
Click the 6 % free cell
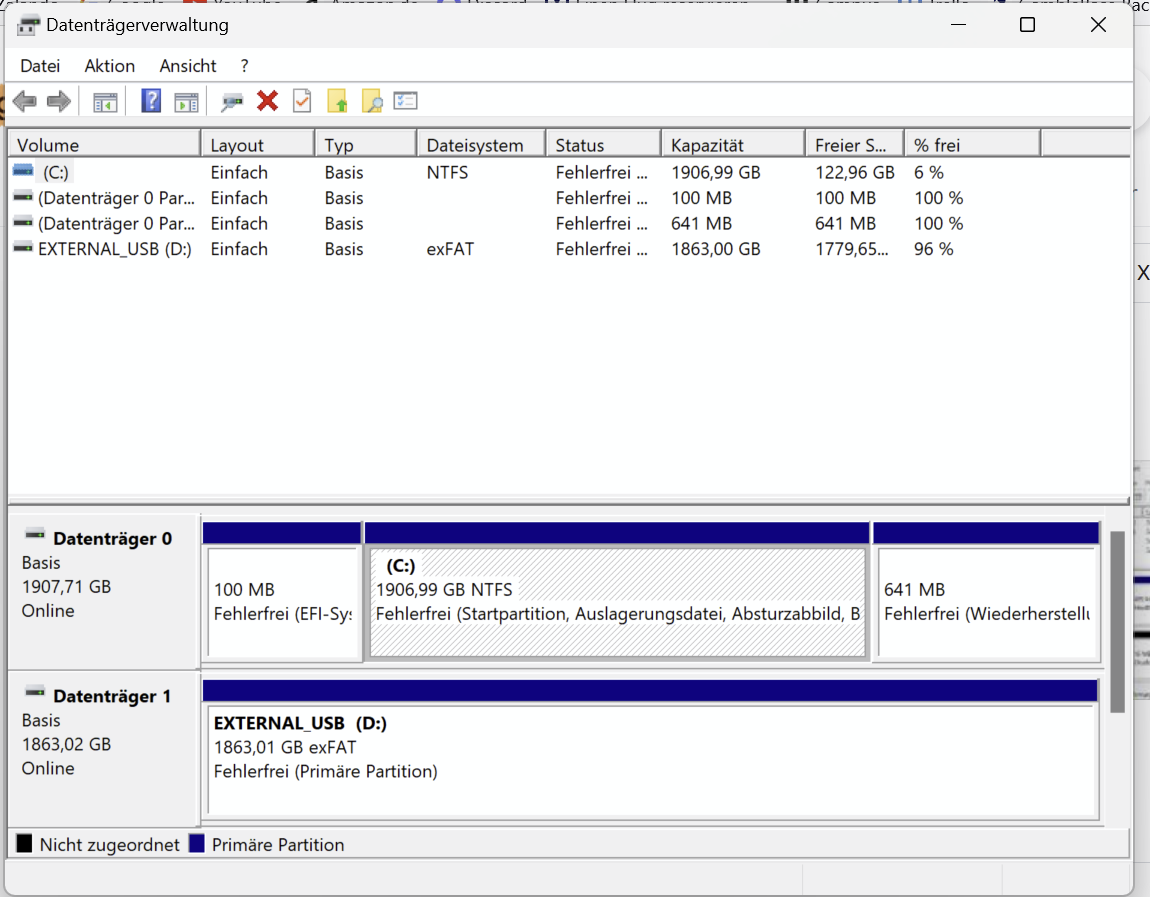point(929,172)
